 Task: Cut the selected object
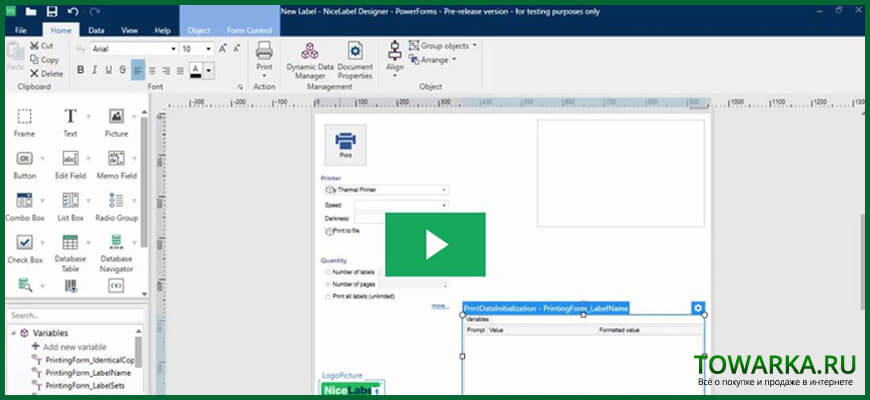pyautogui.click(x=42, y=46)
